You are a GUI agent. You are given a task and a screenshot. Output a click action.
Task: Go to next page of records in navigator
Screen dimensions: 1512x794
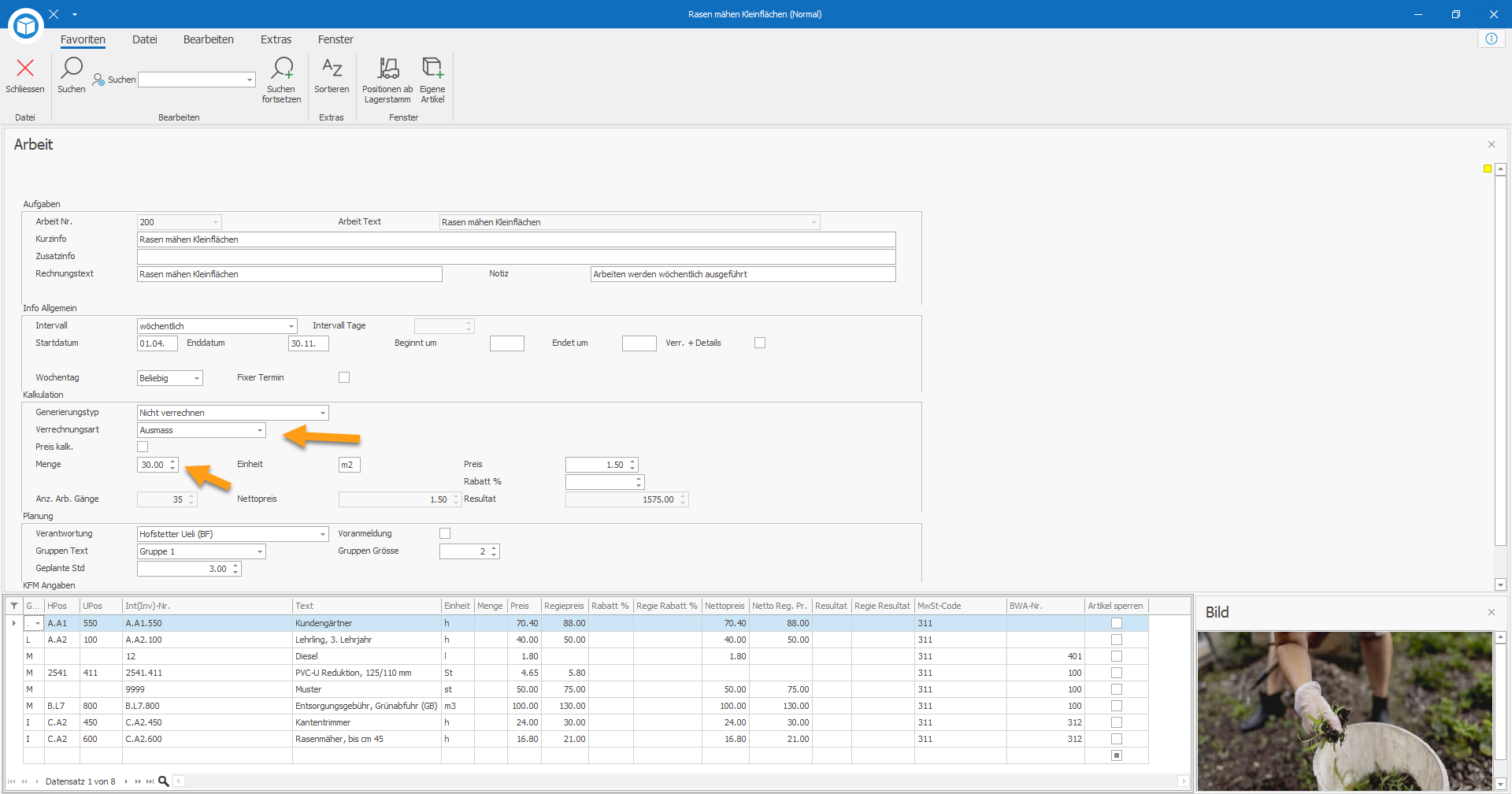click(x=138, y=781)
